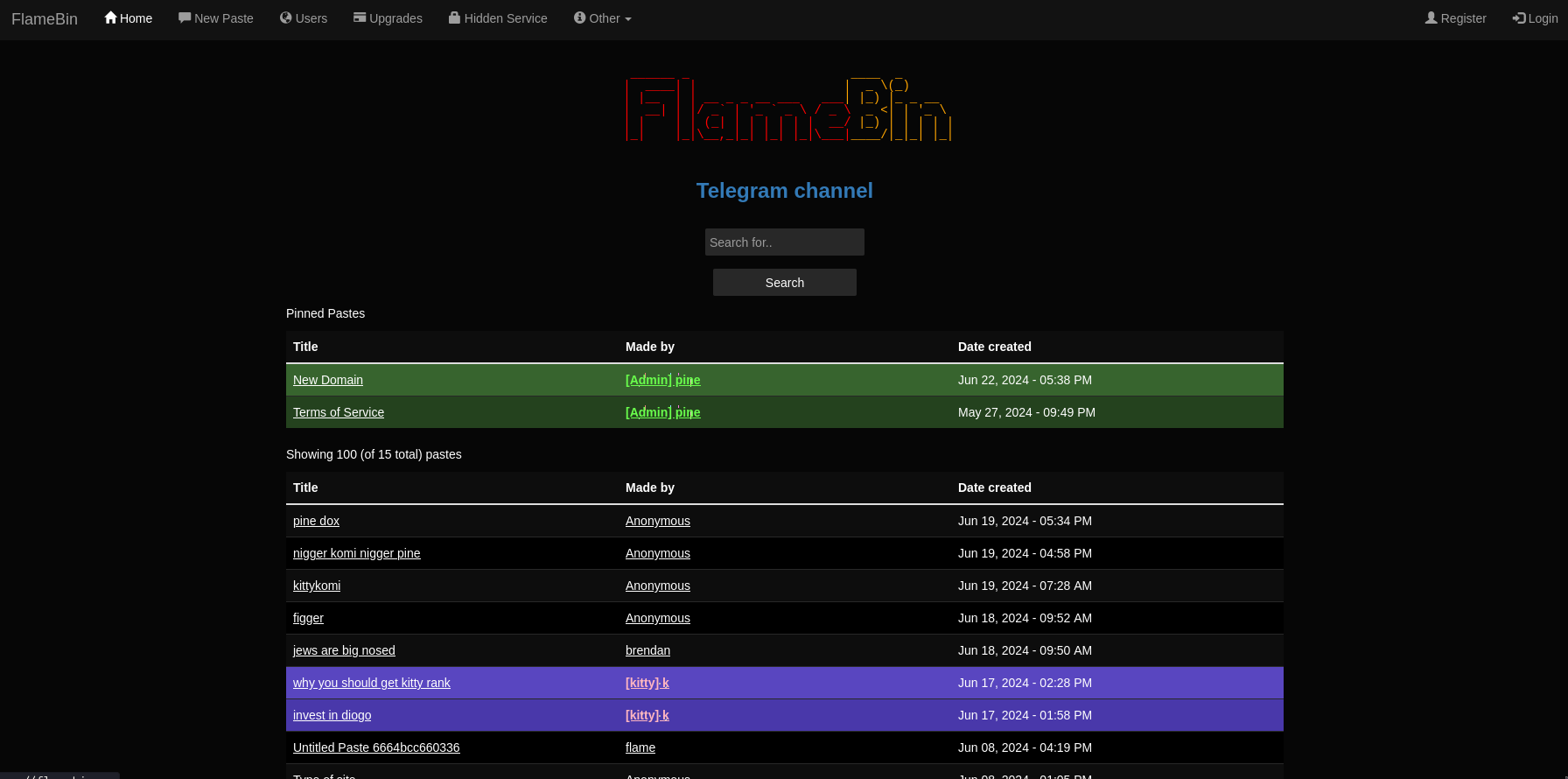This screenshot has height=779, width=1568.
Task: Click the Login arrow icon
Action: pos(1519,18)
